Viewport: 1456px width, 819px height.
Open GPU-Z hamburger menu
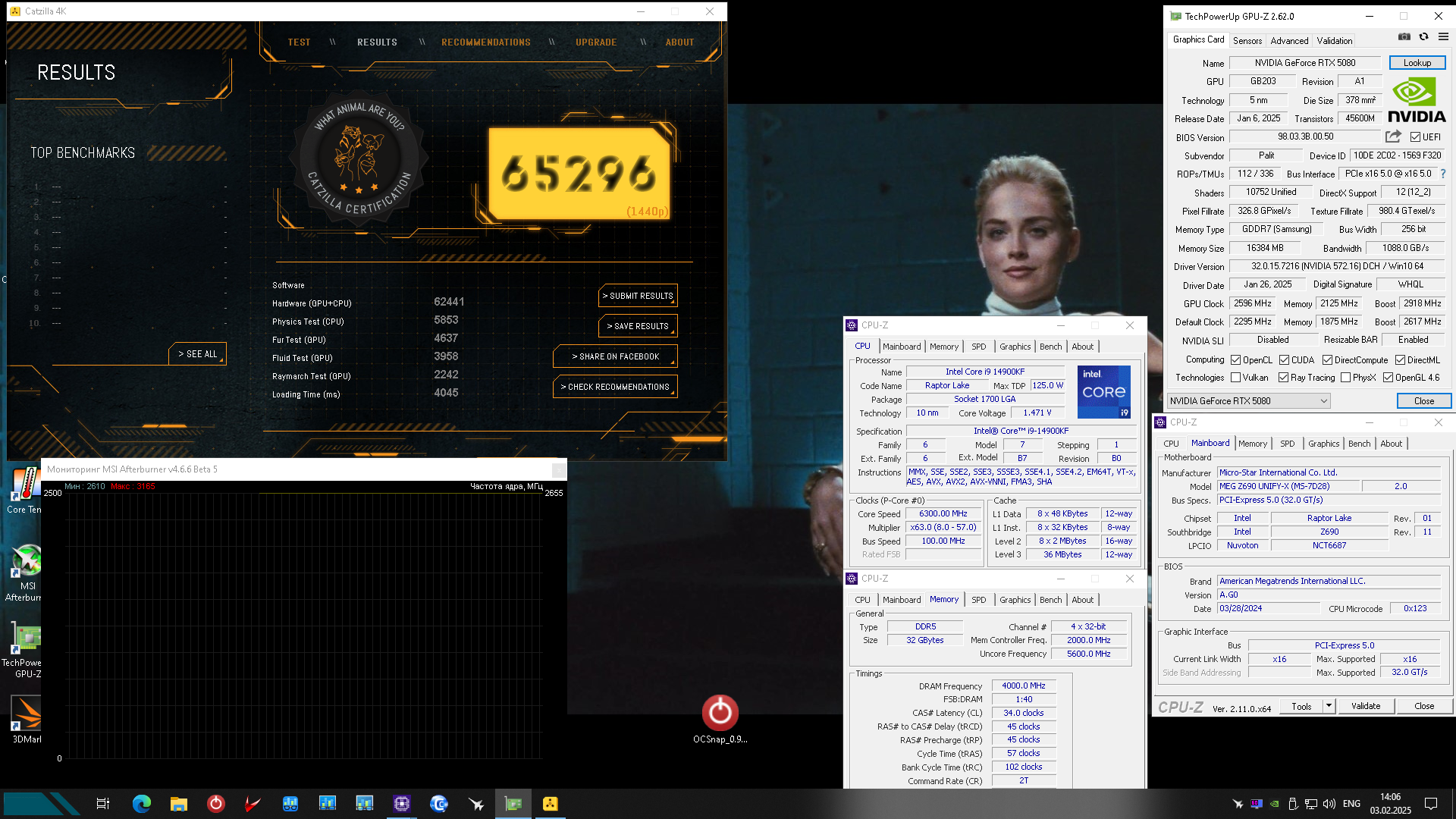pyautogui.click(x=1443, y=36)
